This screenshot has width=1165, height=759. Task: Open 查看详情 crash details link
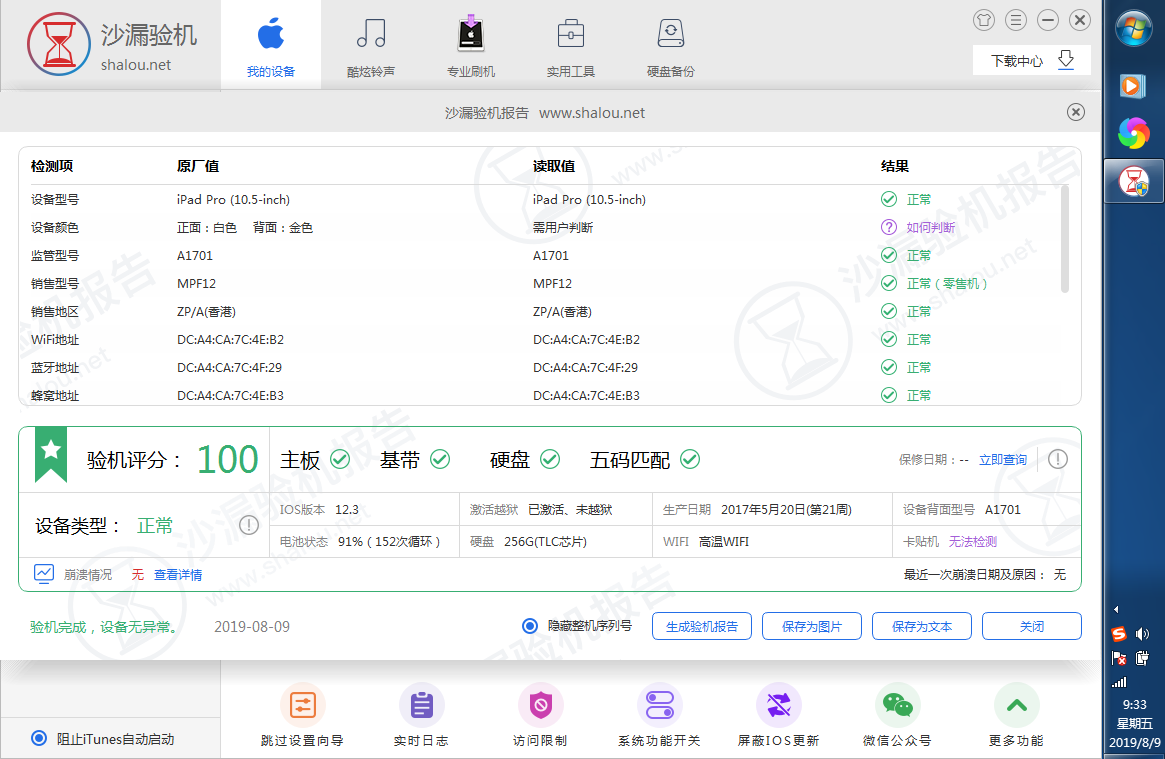[178, 575]
